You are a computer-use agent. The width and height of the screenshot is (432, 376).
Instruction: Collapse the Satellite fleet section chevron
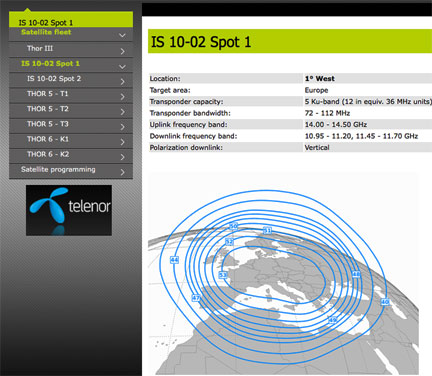coord(122,35)
